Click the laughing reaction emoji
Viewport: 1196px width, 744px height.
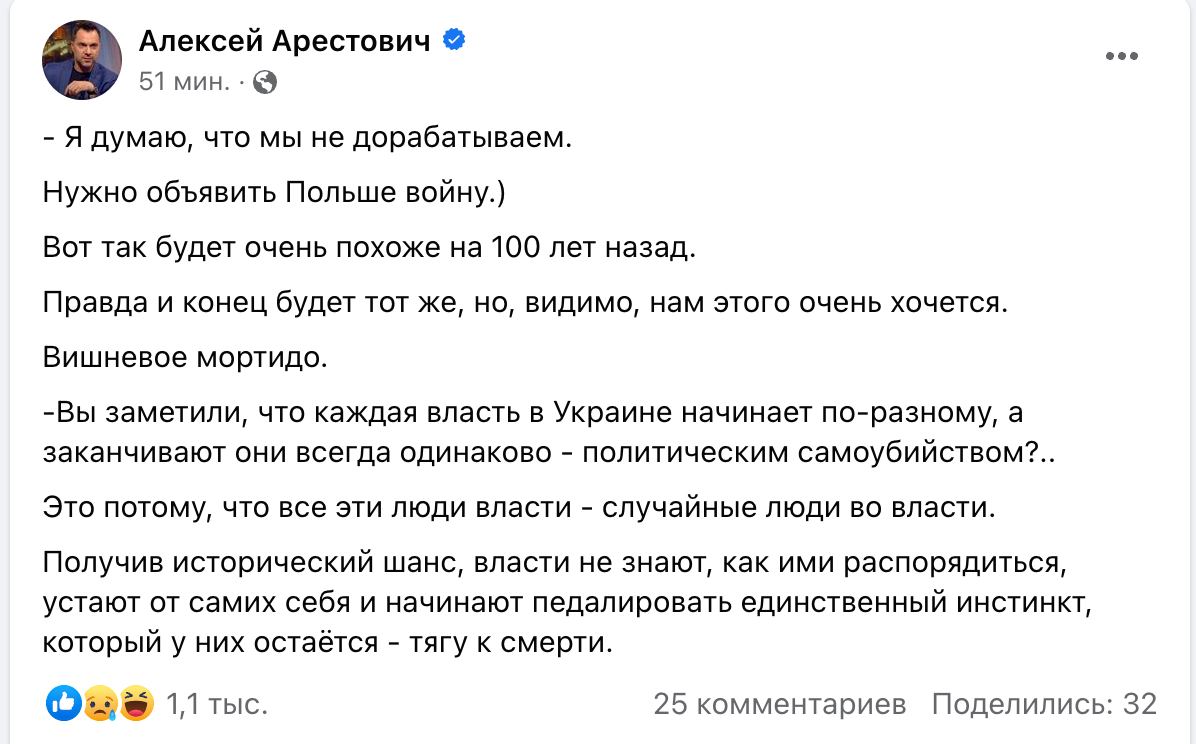click(x=137, y=704)
